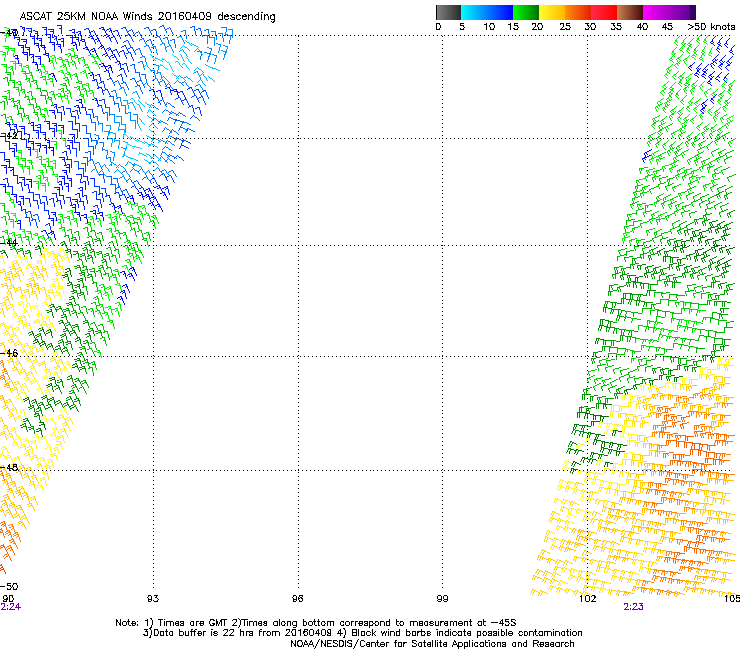Click the brown 35-40 knots color segment
Image resolution: width=740 pixels, height=650 pixels.
tap(630, 12)
